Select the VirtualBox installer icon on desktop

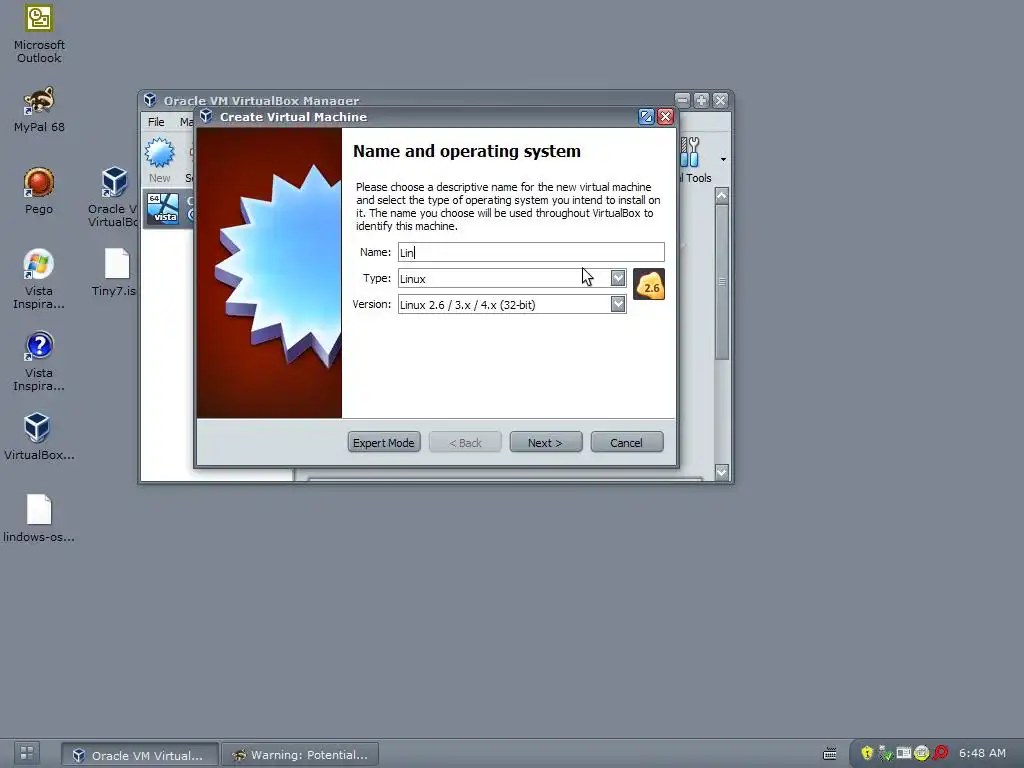coord(37,428)
